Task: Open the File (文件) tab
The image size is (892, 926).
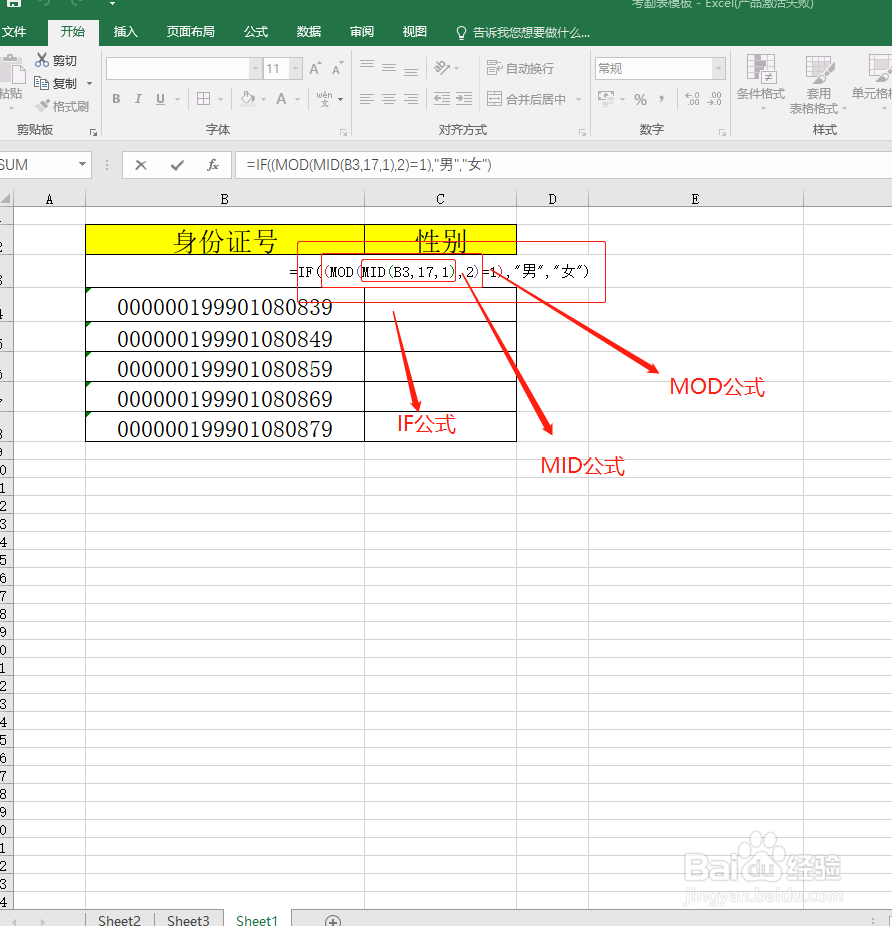Action: 14,31
